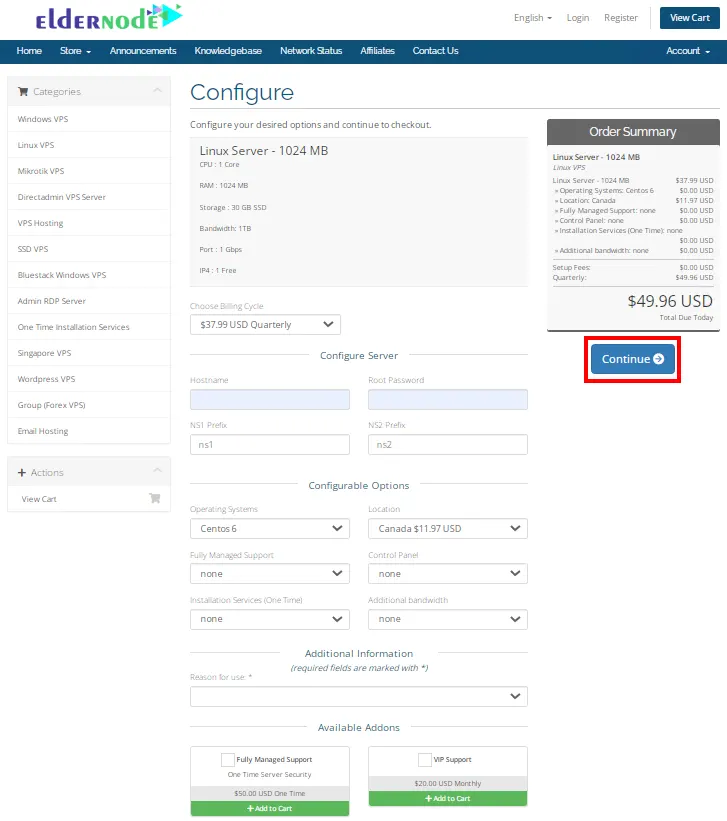
Task: Open the Reason for use dropdown
Action: (x=359, y=696)
